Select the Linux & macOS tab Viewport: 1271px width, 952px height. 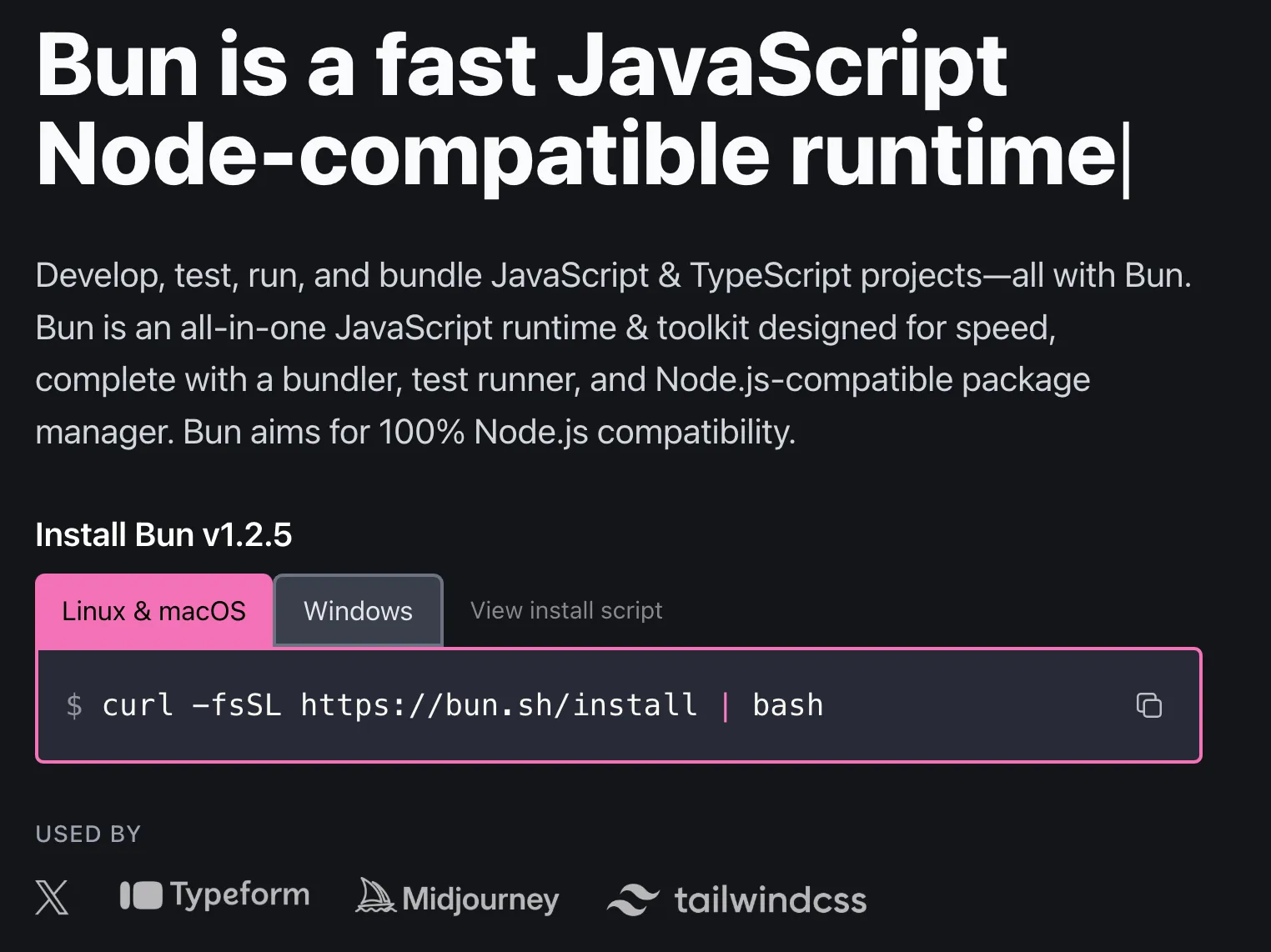(x=153, y=611)
